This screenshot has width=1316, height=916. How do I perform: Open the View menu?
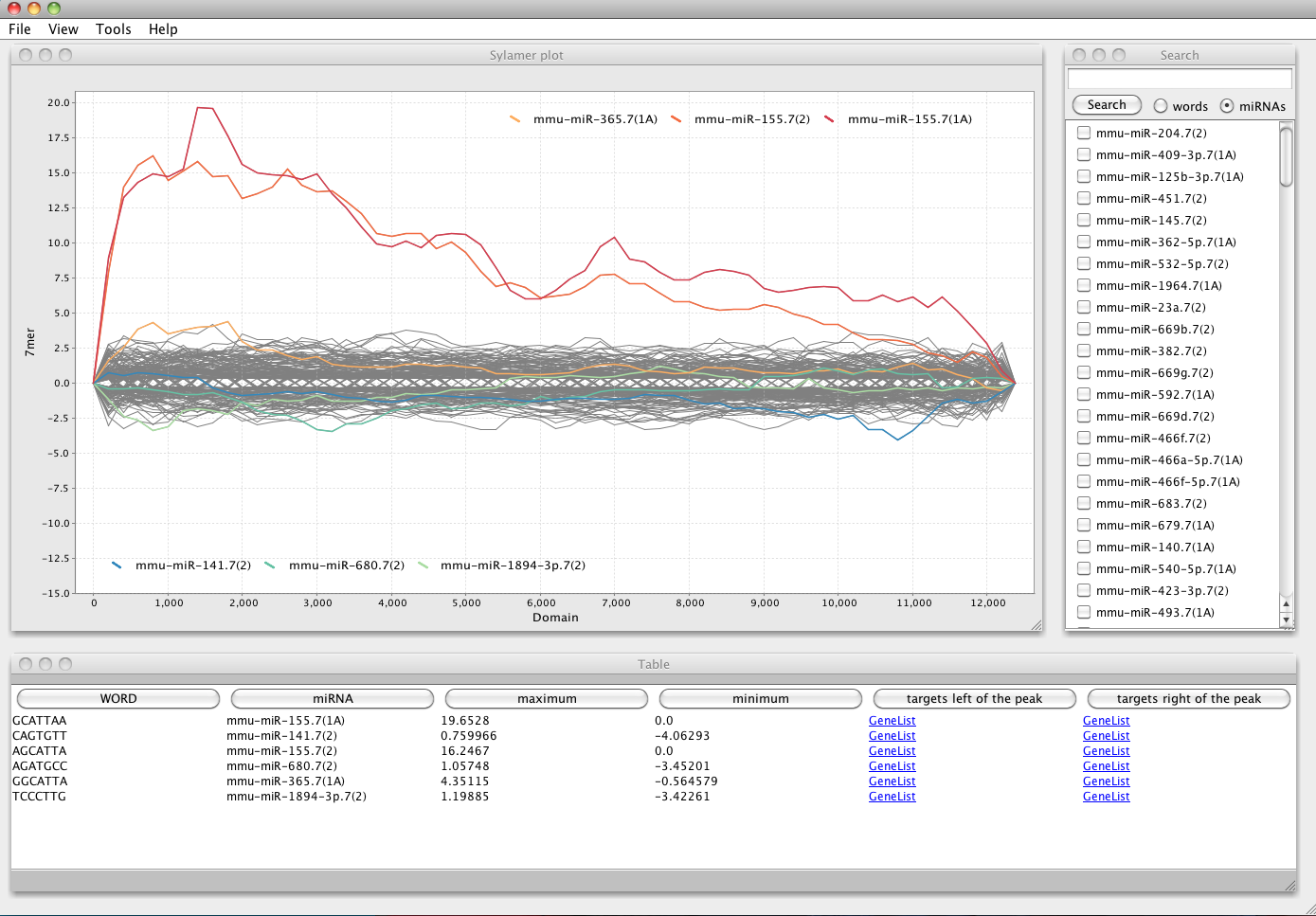[63, 29]
